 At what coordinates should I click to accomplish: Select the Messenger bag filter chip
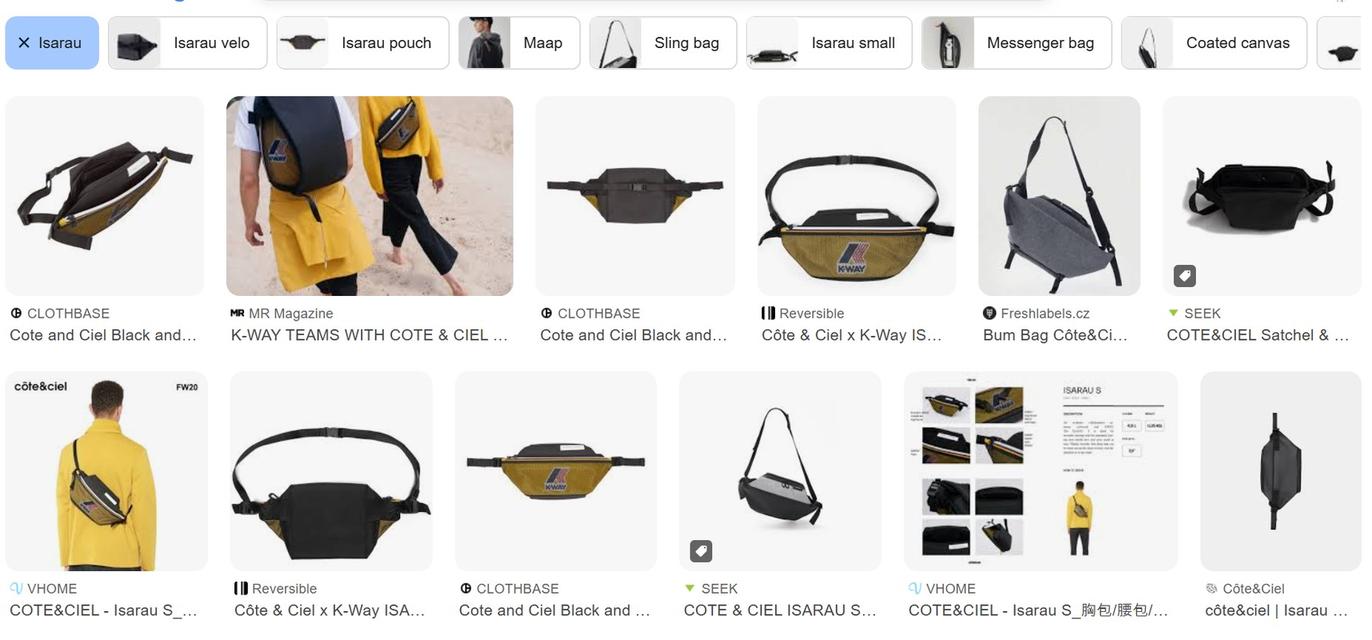click(x=1016, y=43)
